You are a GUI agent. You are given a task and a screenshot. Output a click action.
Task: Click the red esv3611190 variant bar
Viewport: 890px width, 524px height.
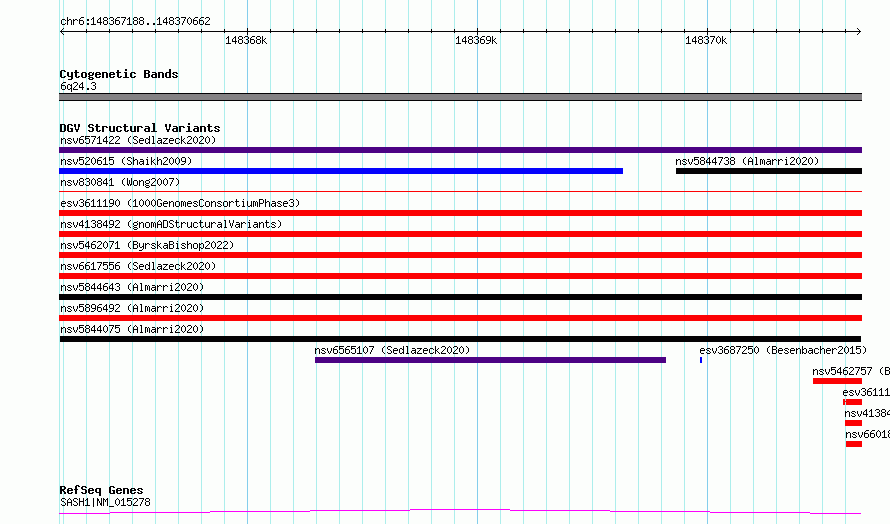click(x=460, y=213)
